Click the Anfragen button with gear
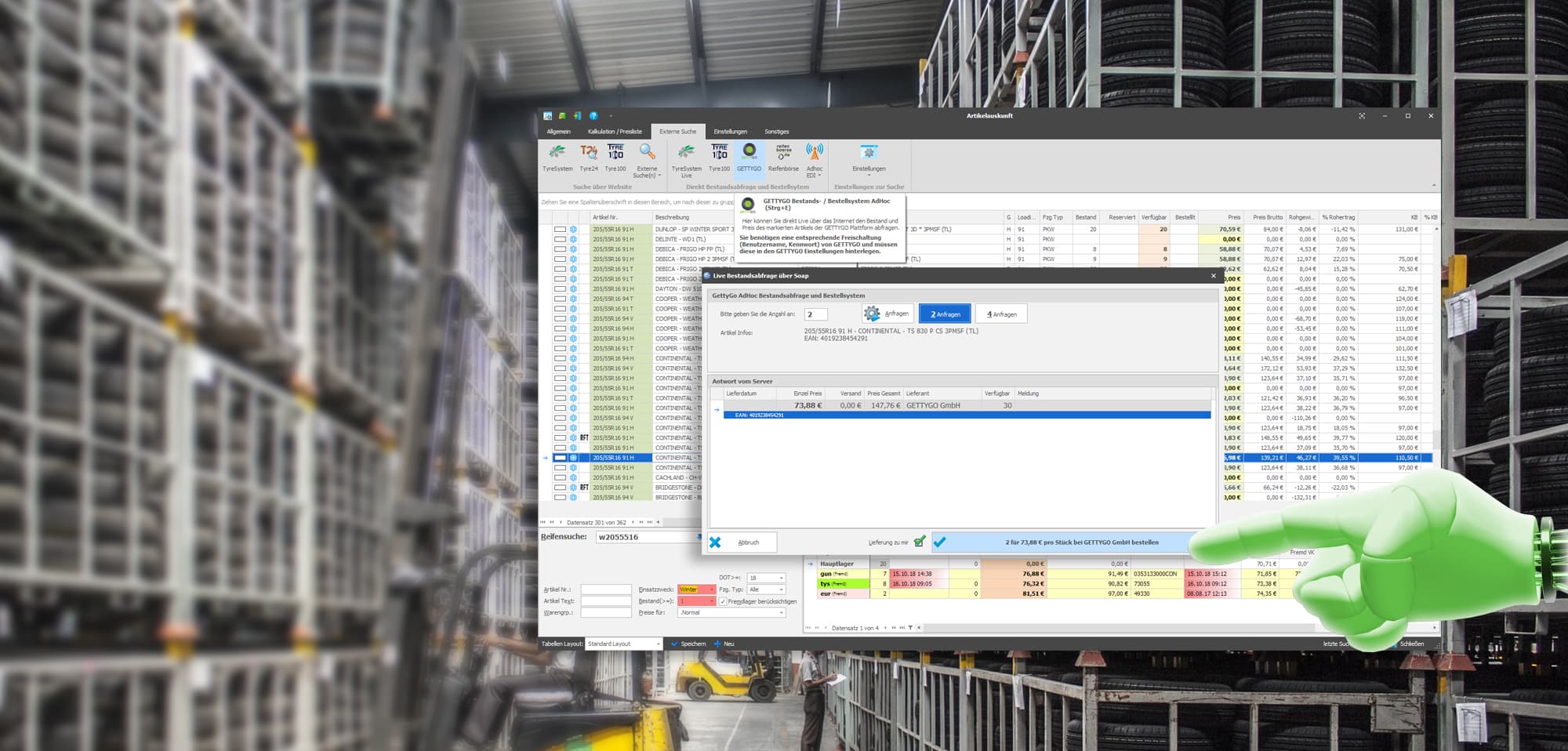The image size is (1568, 751). click(x=887, y=314)
